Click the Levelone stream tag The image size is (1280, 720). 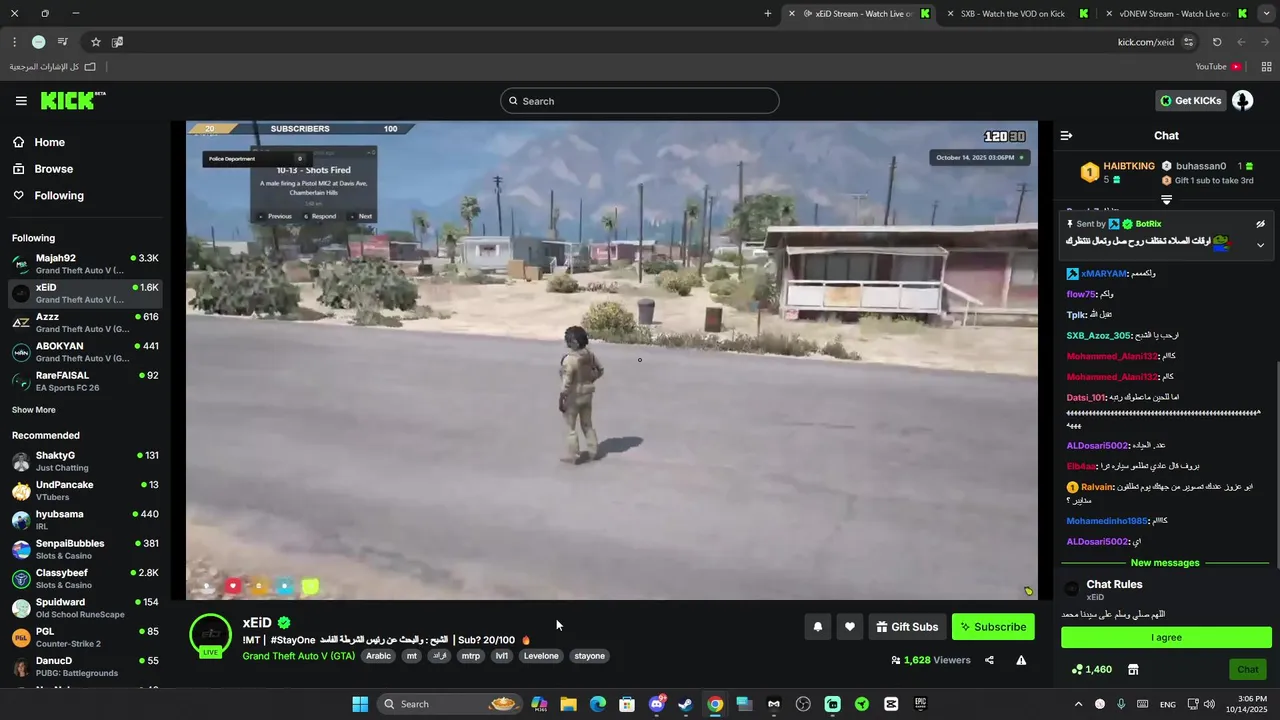[541, 656]
